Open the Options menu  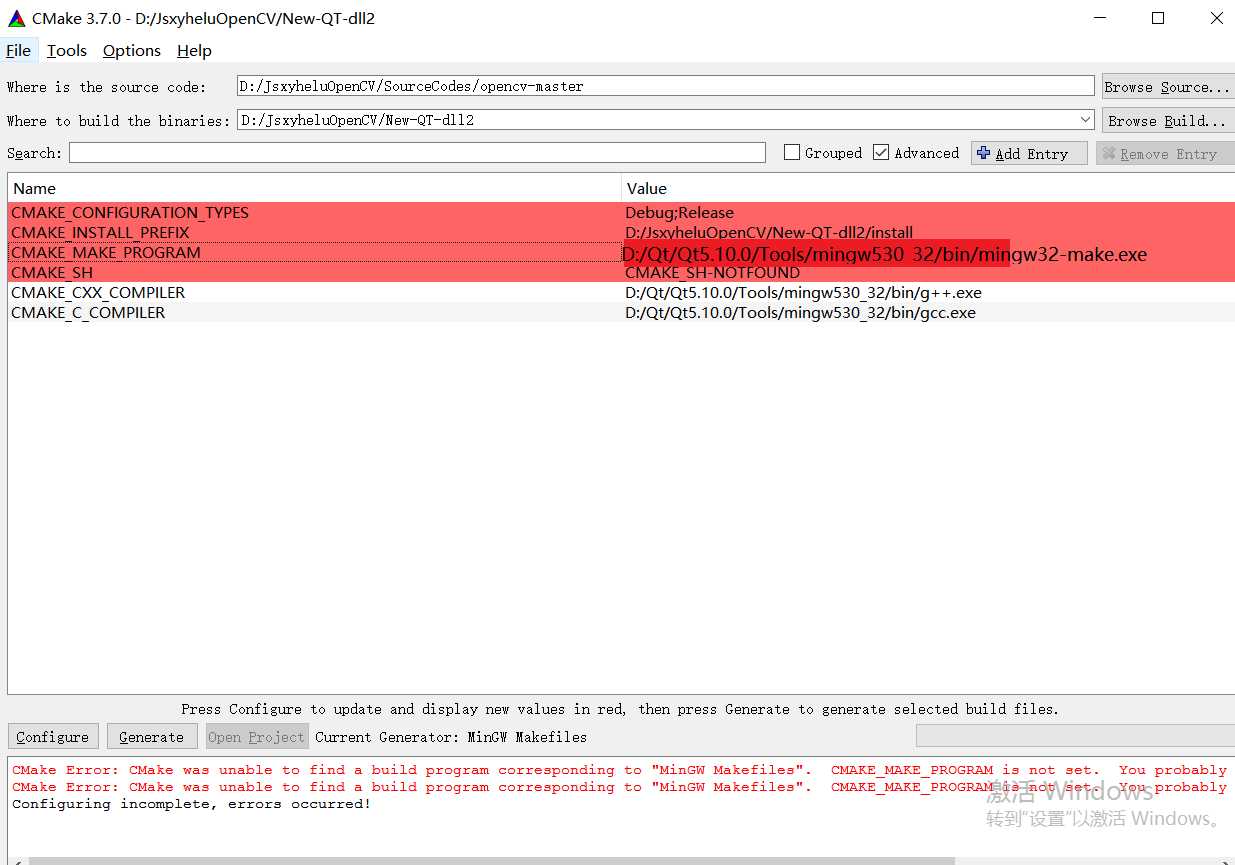132,51
